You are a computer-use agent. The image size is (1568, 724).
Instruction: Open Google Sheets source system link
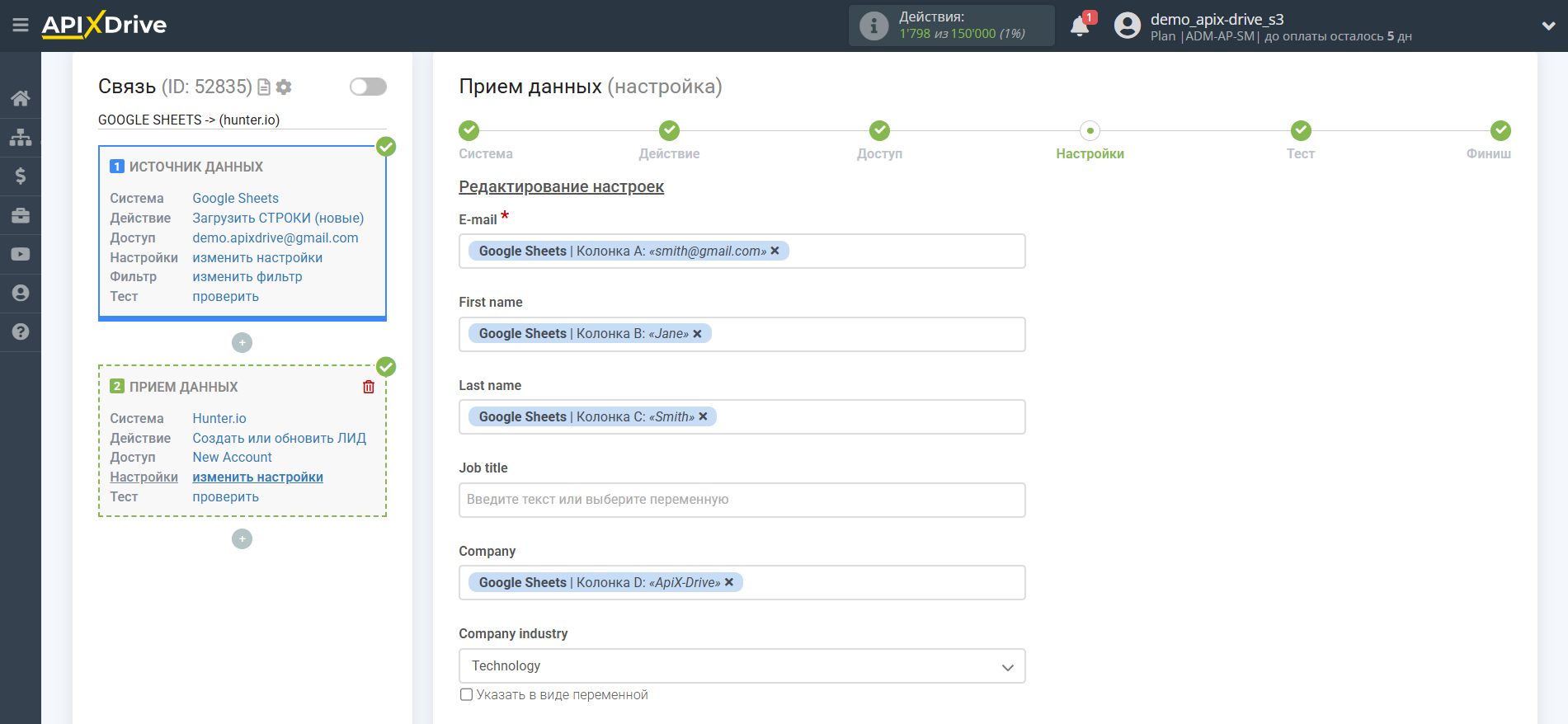235,198
